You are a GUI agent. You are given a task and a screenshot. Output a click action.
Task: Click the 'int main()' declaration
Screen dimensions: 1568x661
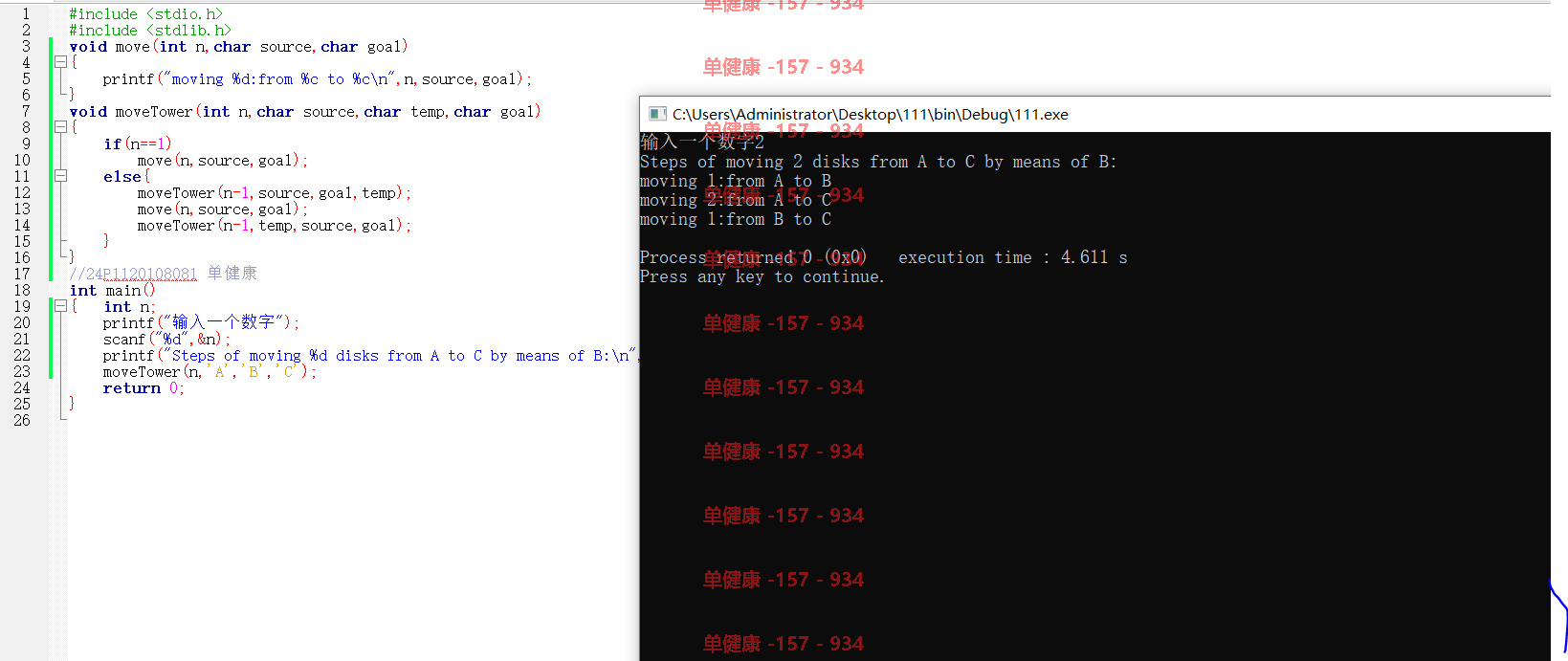point(112,291)
